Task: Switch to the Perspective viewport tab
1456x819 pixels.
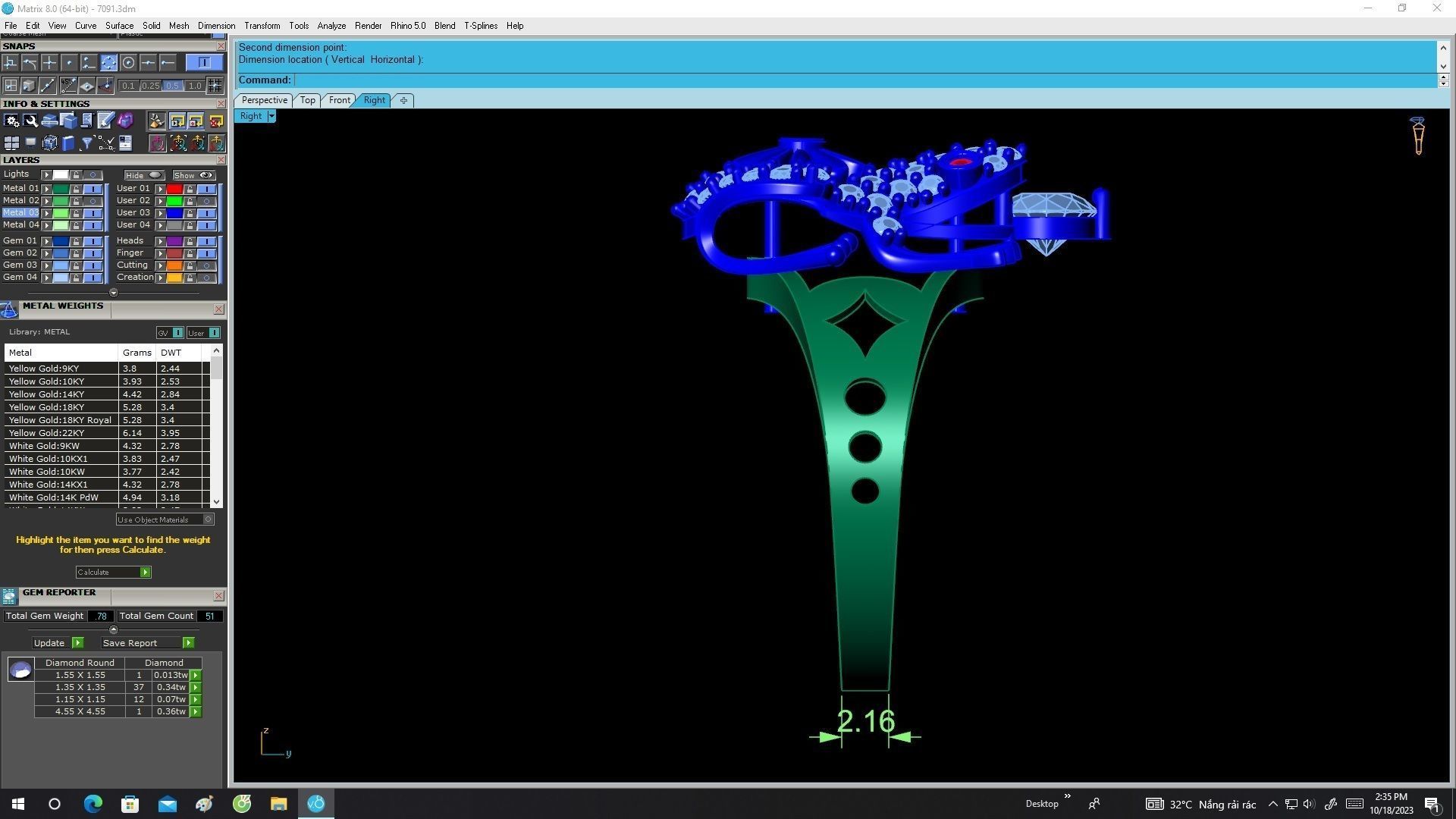Action: coord(264,100)
